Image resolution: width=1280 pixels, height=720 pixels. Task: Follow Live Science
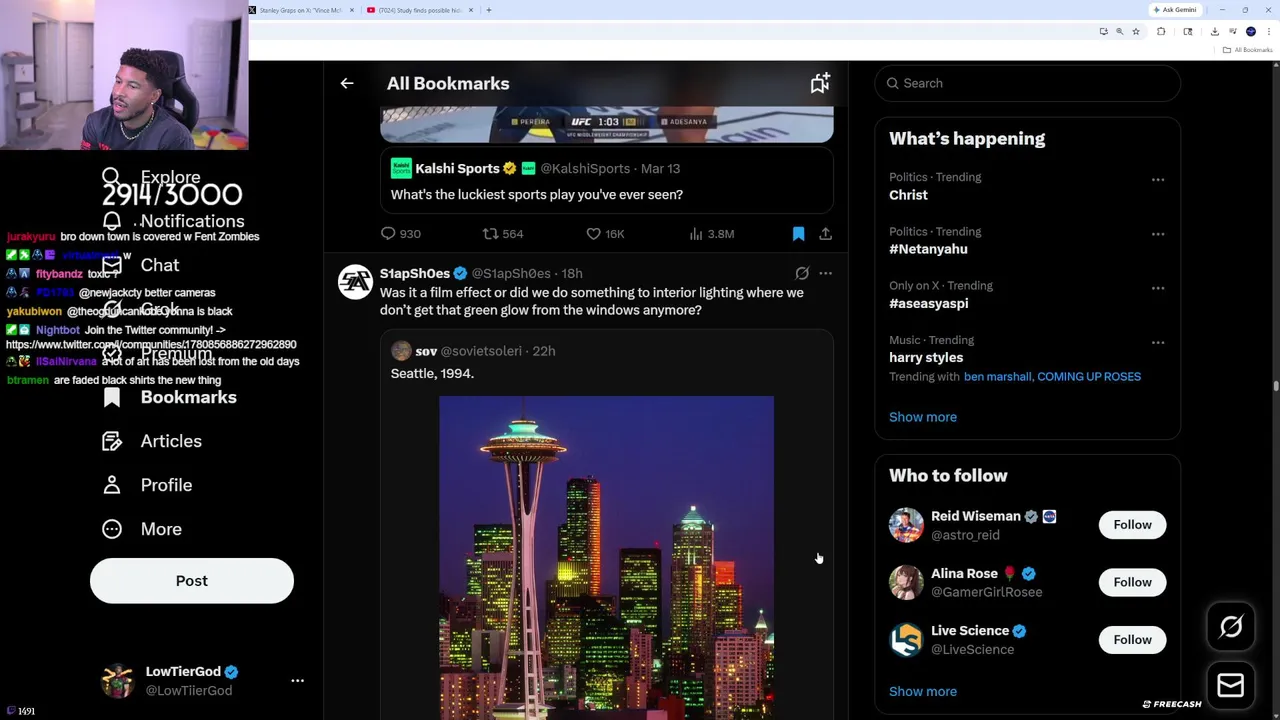pyautogui.click(x=1132, y=639)
